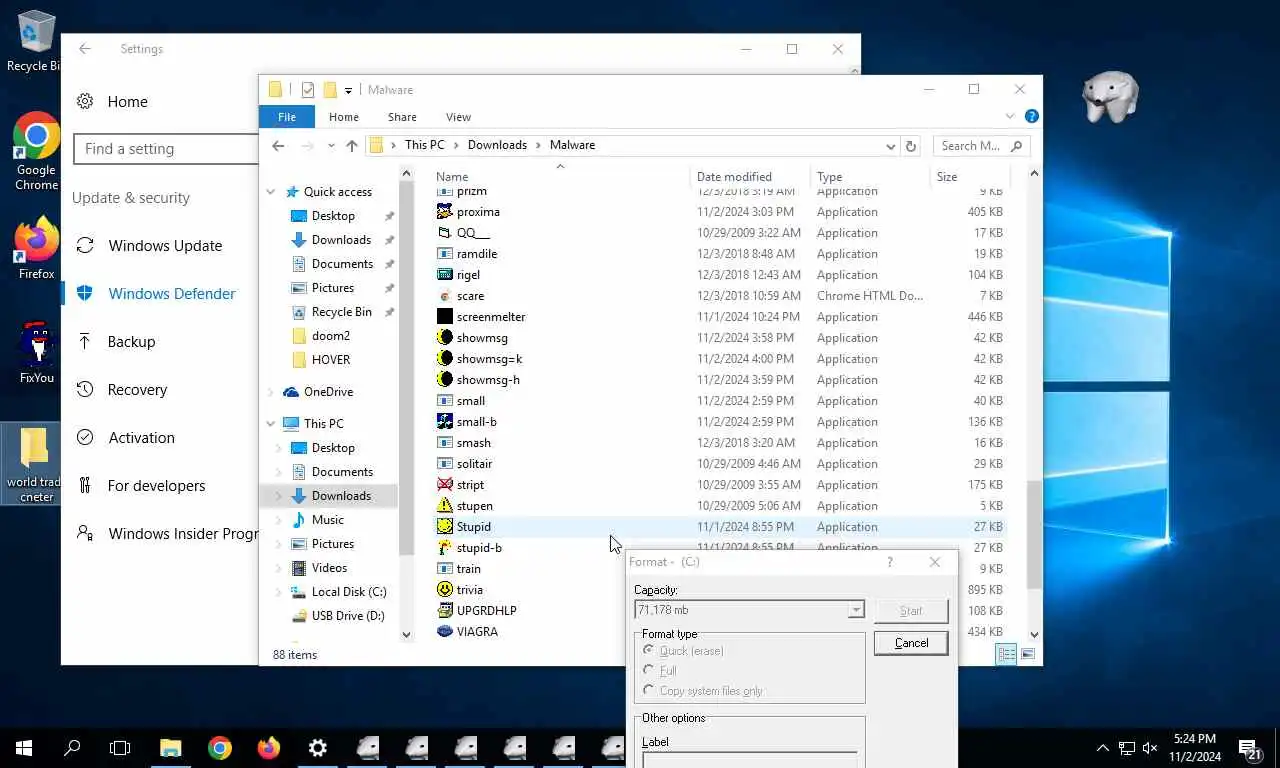Screen dimensions: 1280x768
Task: Select the screenmelter application icon
Action: (445, 317)
